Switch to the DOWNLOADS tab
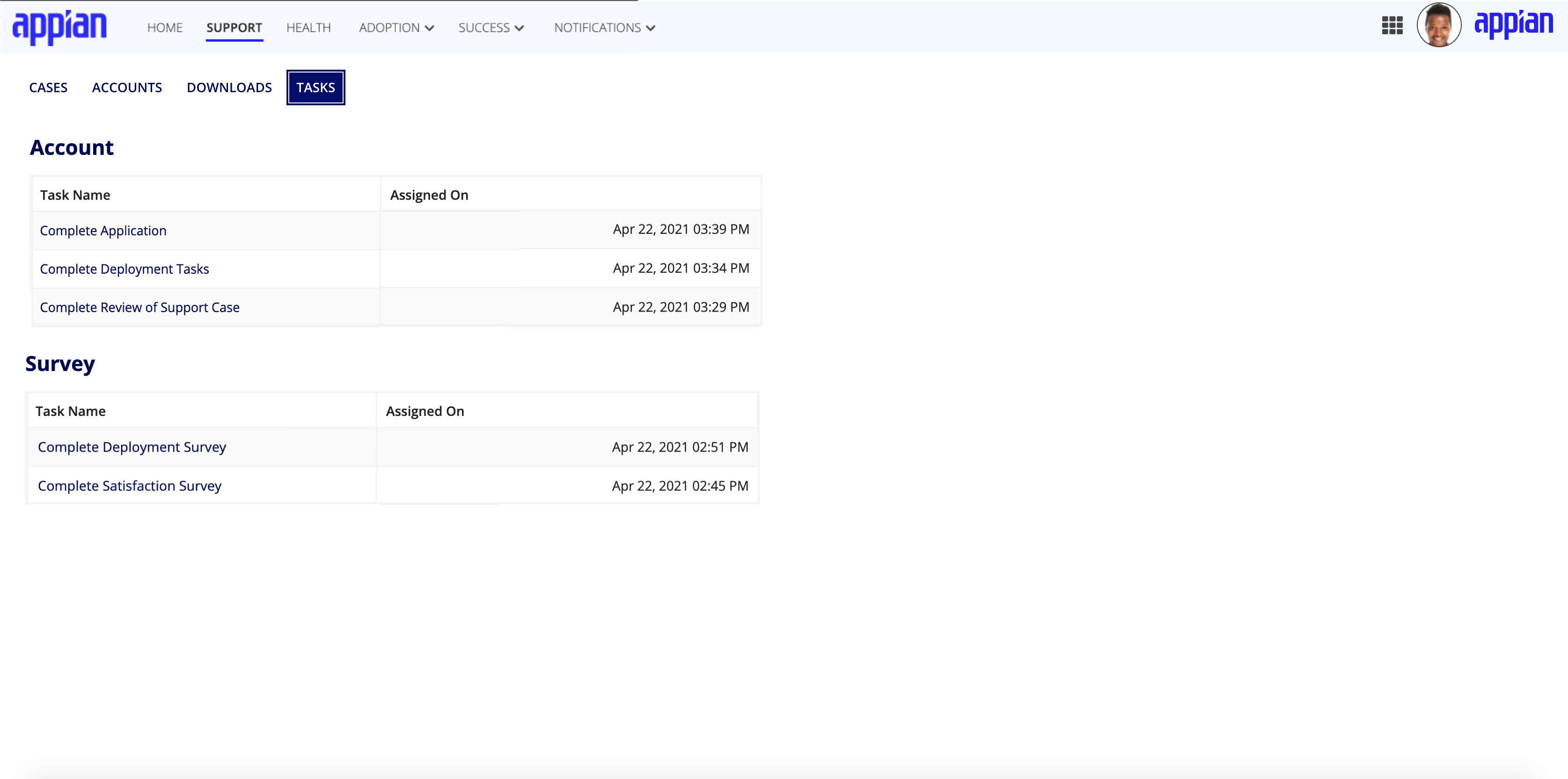 [x=229, y=87]
